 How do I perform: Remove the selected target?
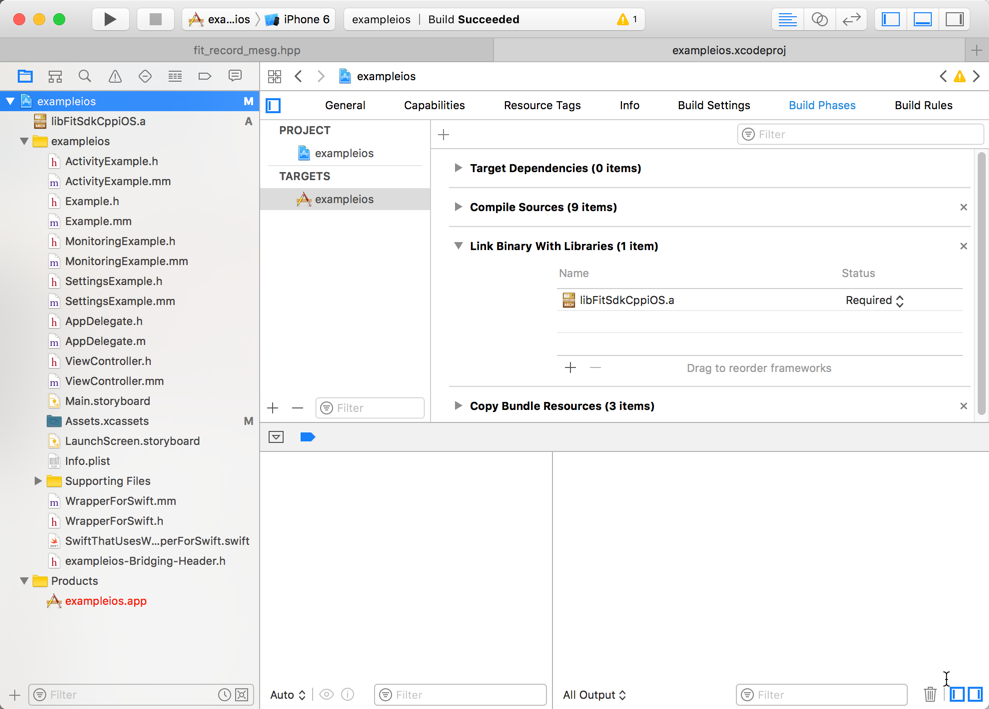297,408
